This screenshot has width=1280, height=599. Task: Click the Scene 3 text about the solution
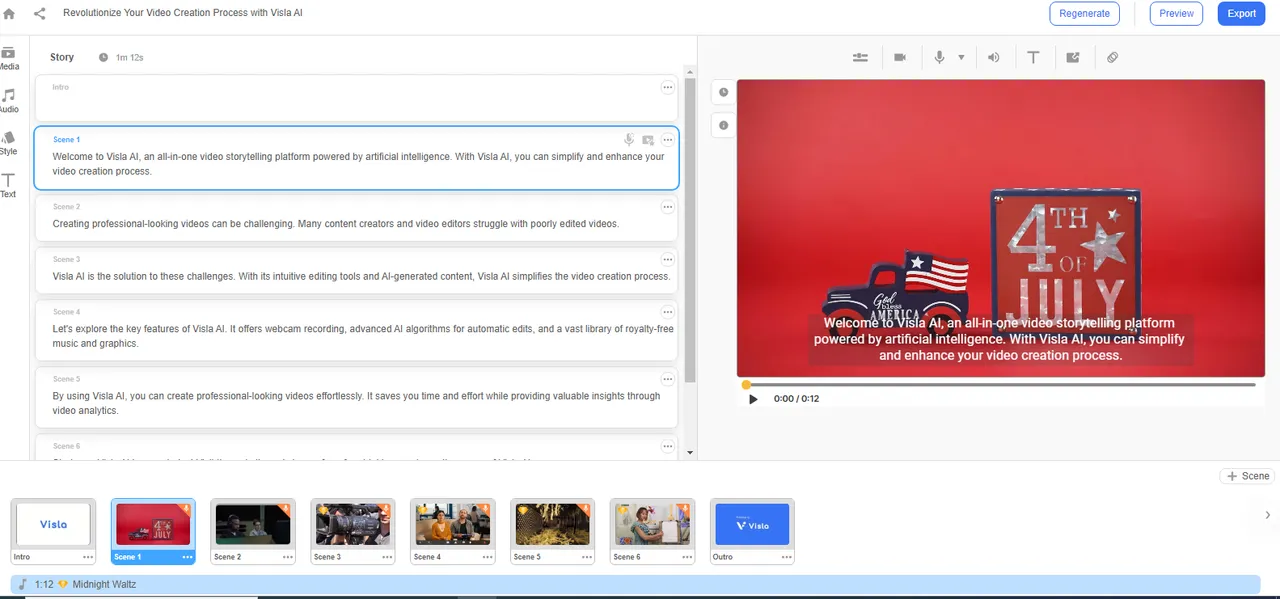click(x=361, y=276)
